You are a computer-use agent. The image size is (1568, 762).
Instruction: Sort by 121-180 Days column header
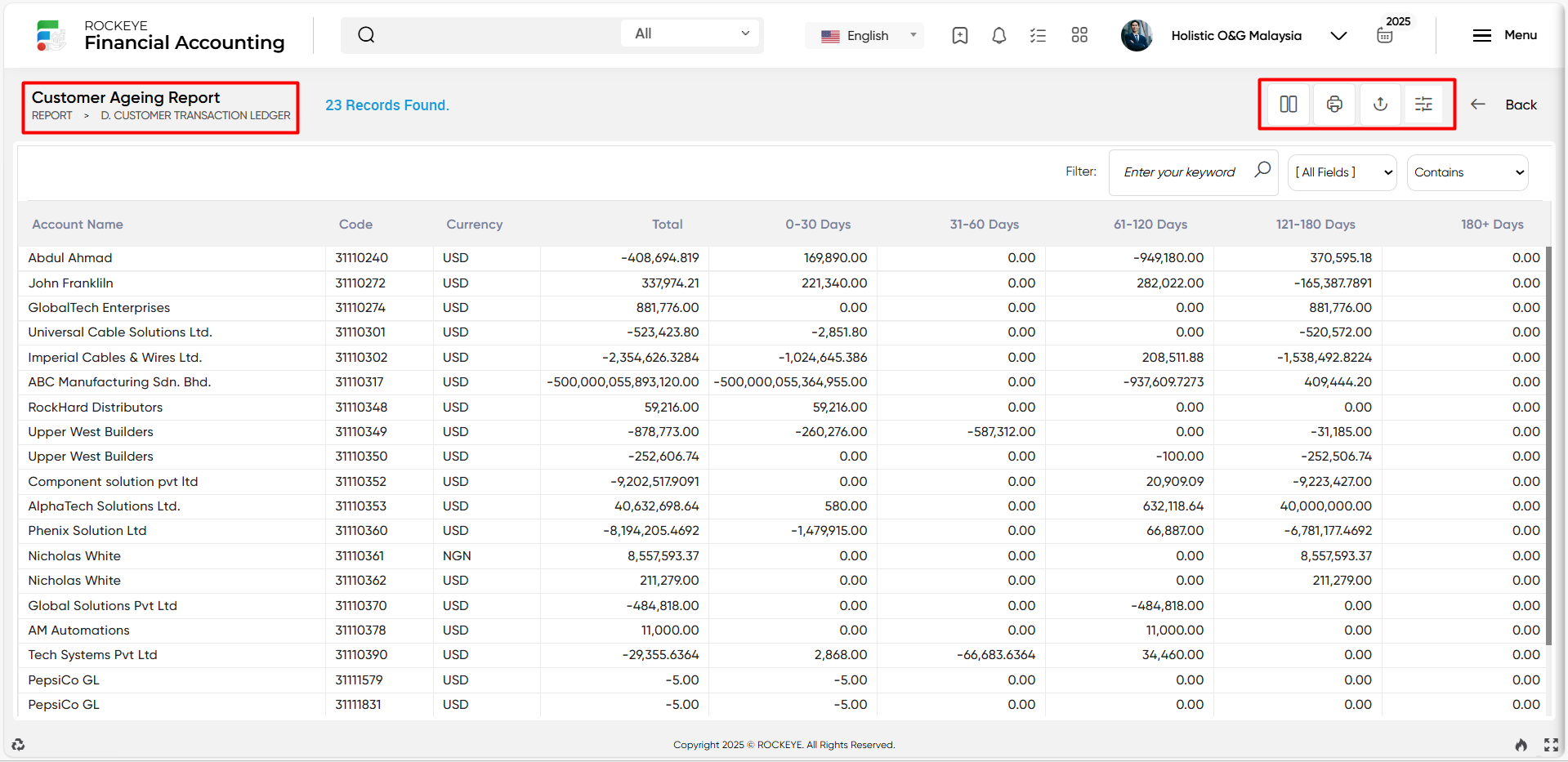click(1316, 224)
